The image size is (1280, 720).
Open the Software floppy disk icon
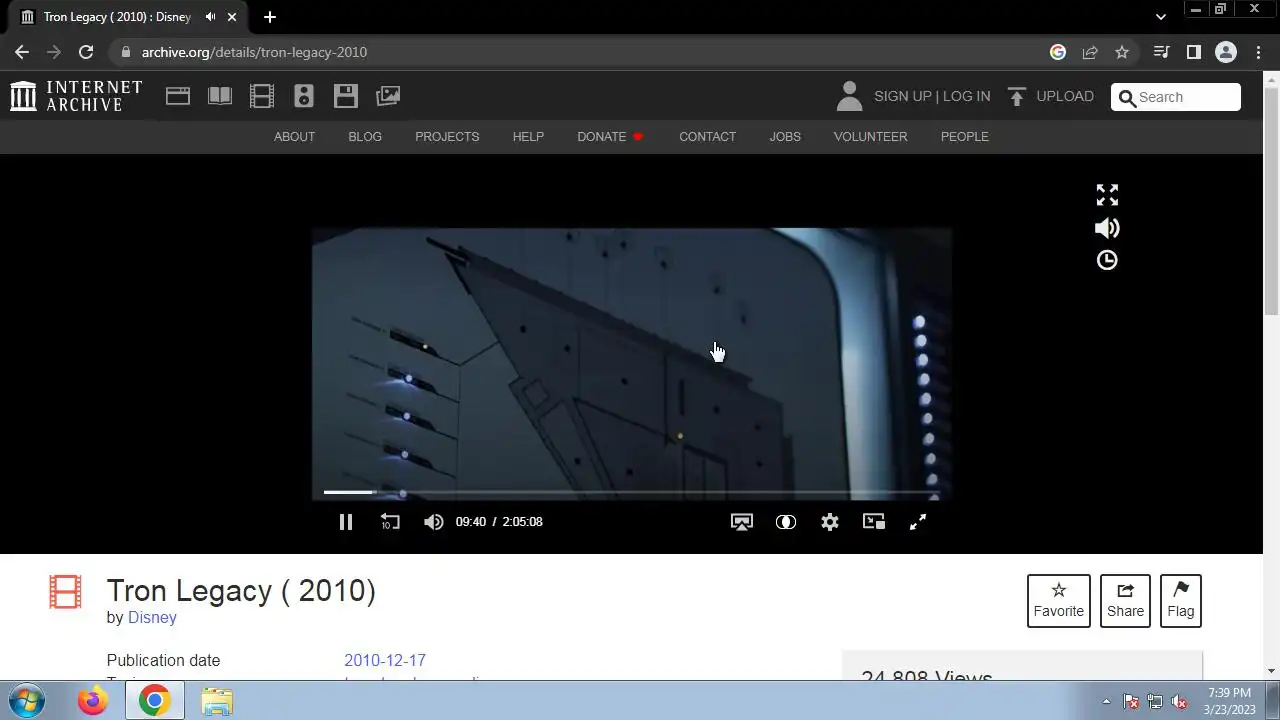coord(346,96)
